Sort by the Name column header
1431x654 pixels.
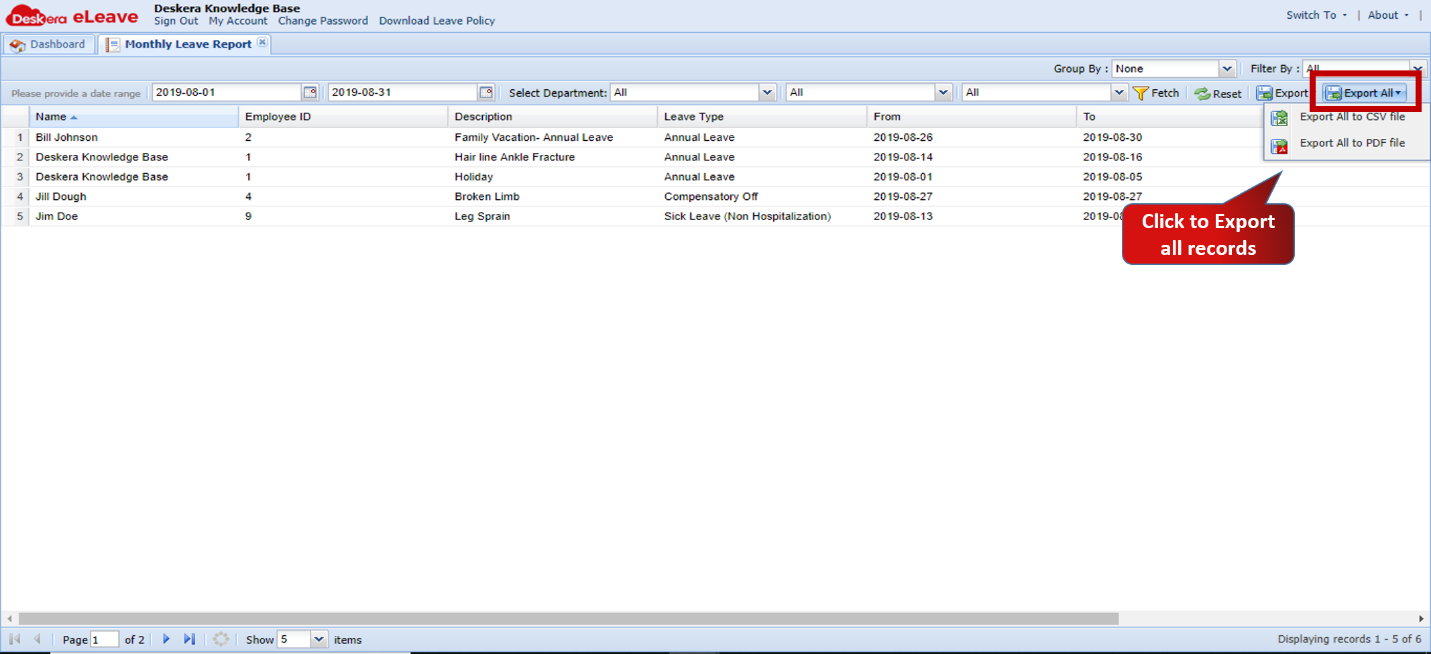(x=135, y=117)
